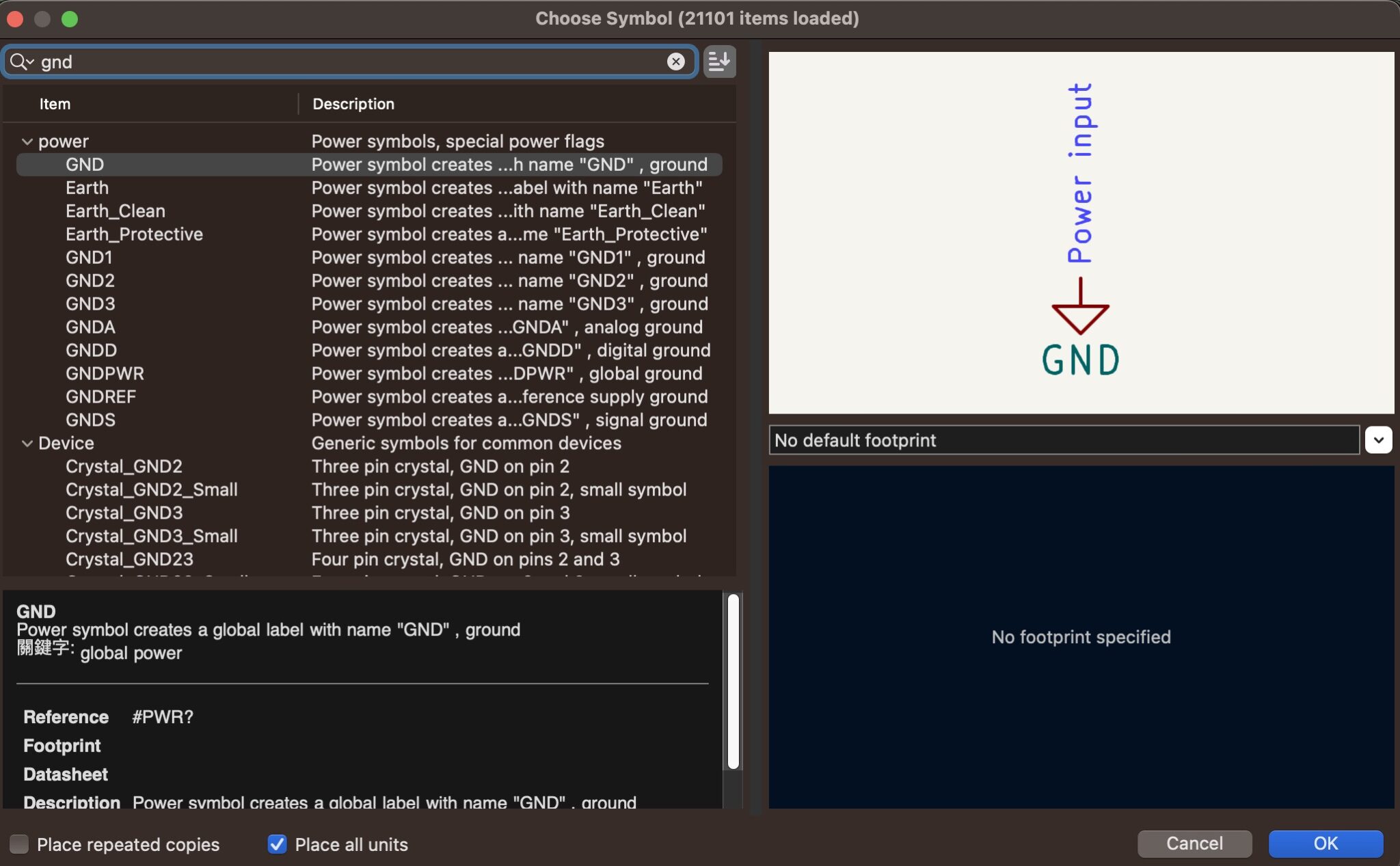Confirm with the OK button

coord(1325,843)
